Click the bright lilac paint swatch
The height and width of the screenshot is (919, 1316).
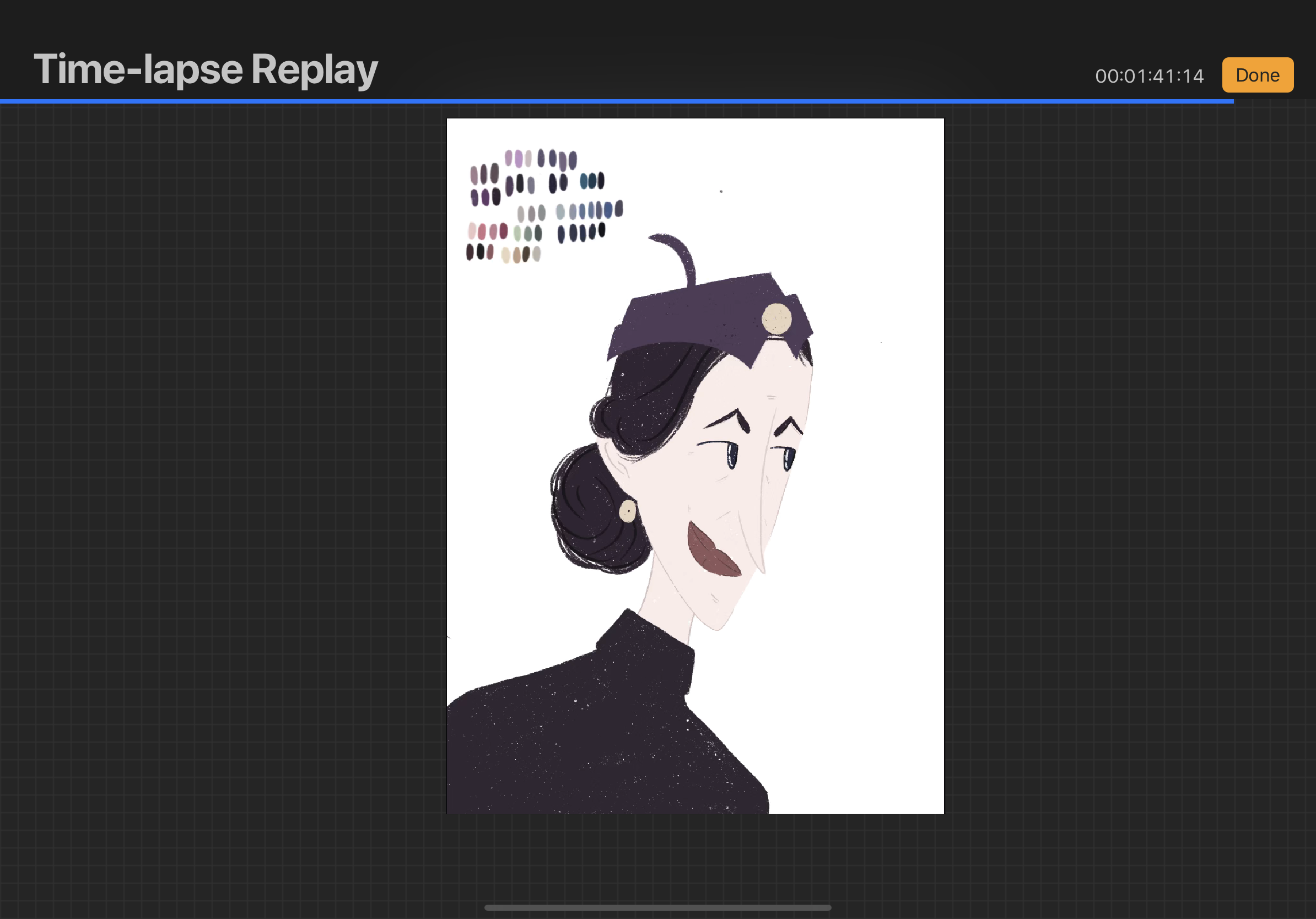[x=519, y=159]
